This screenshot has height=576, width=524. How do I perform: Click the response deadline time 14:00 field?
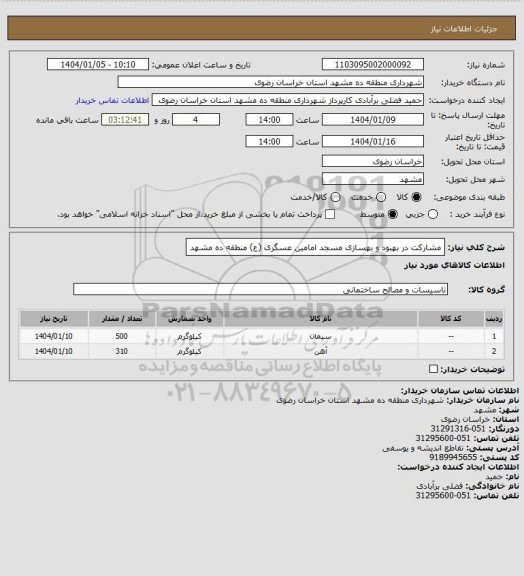point(269,120)
